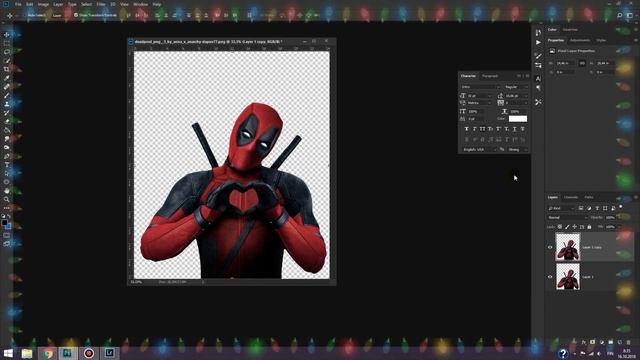Lock layer position icon
The height and width of the screenshot is (360, 640).
(574, 227)
